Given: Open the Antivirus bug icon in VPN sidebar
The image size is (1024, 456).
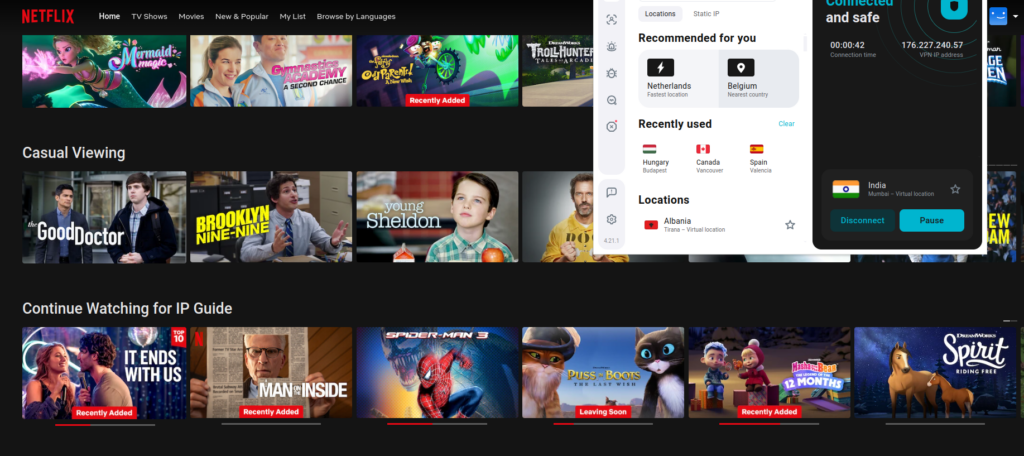Looking at the screenshot, I should (611, 73).
